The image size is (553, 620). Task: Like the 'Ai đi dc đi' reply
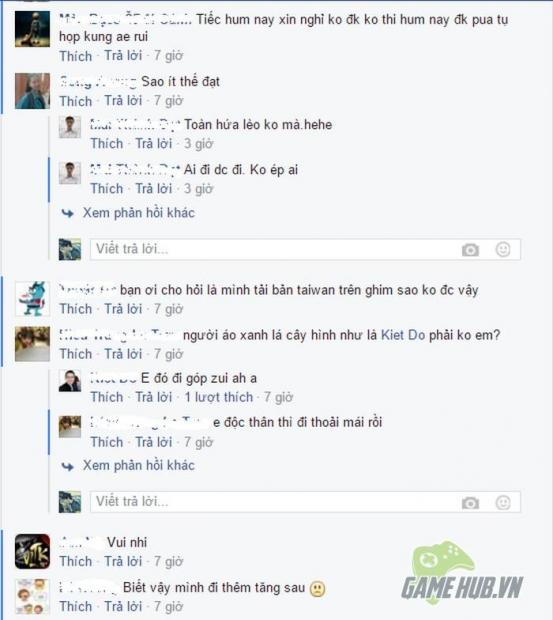tap(107, 189)
